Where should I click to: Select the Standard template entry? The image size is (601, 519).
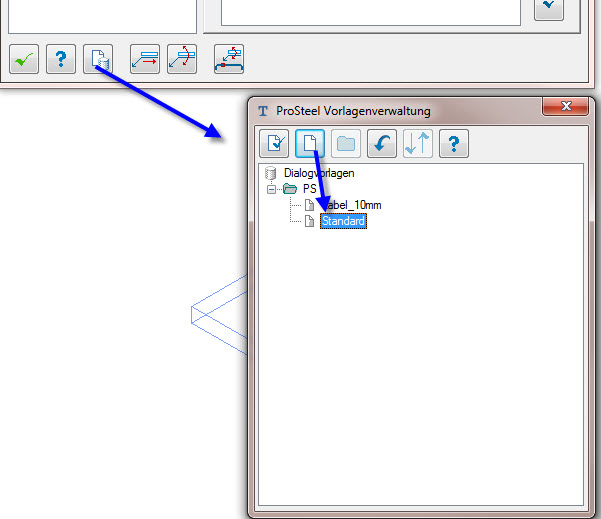click(x=343, y=221)
